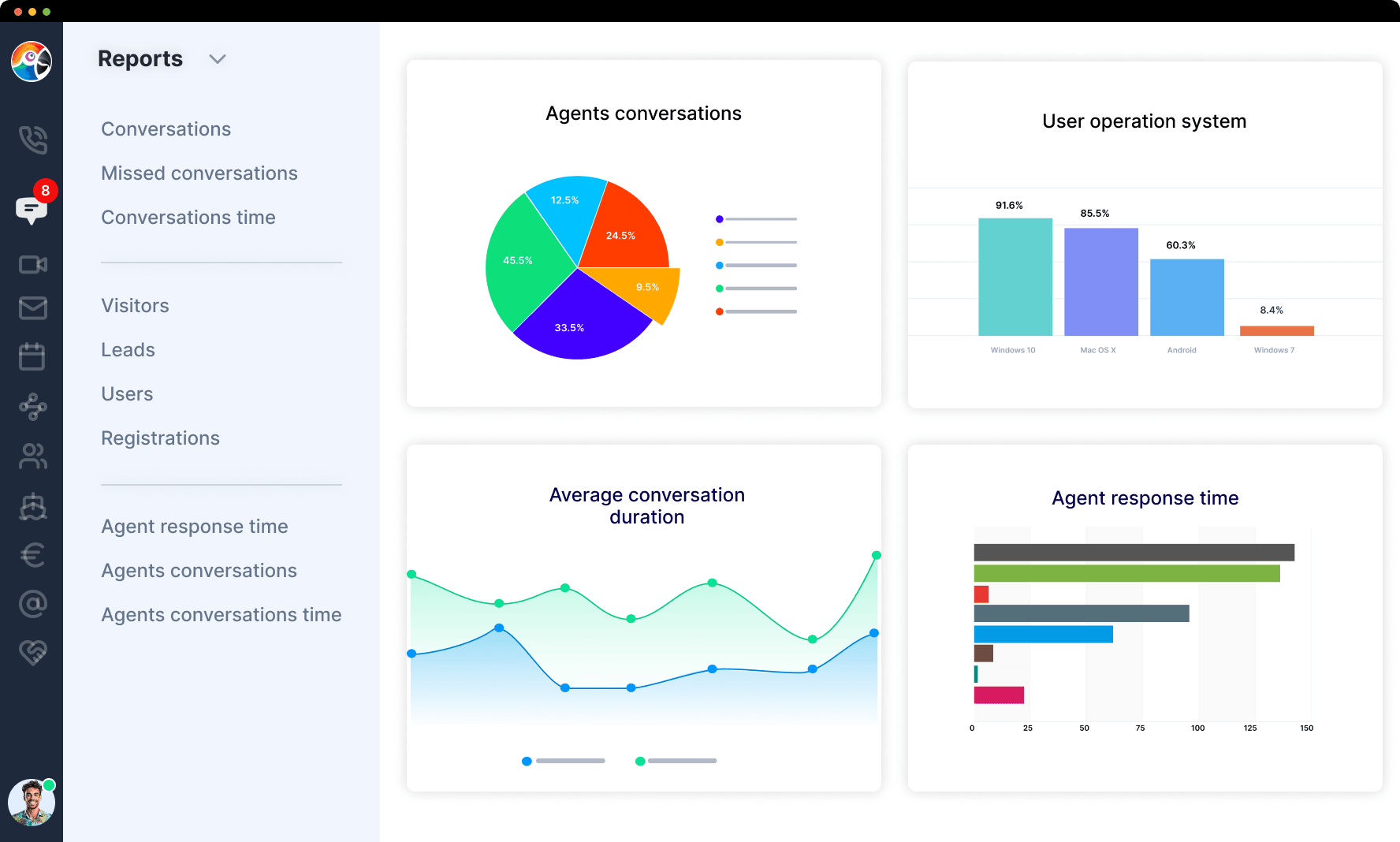
Task: Open chat messages with 8 unread badge
Action: pos(32,209)
